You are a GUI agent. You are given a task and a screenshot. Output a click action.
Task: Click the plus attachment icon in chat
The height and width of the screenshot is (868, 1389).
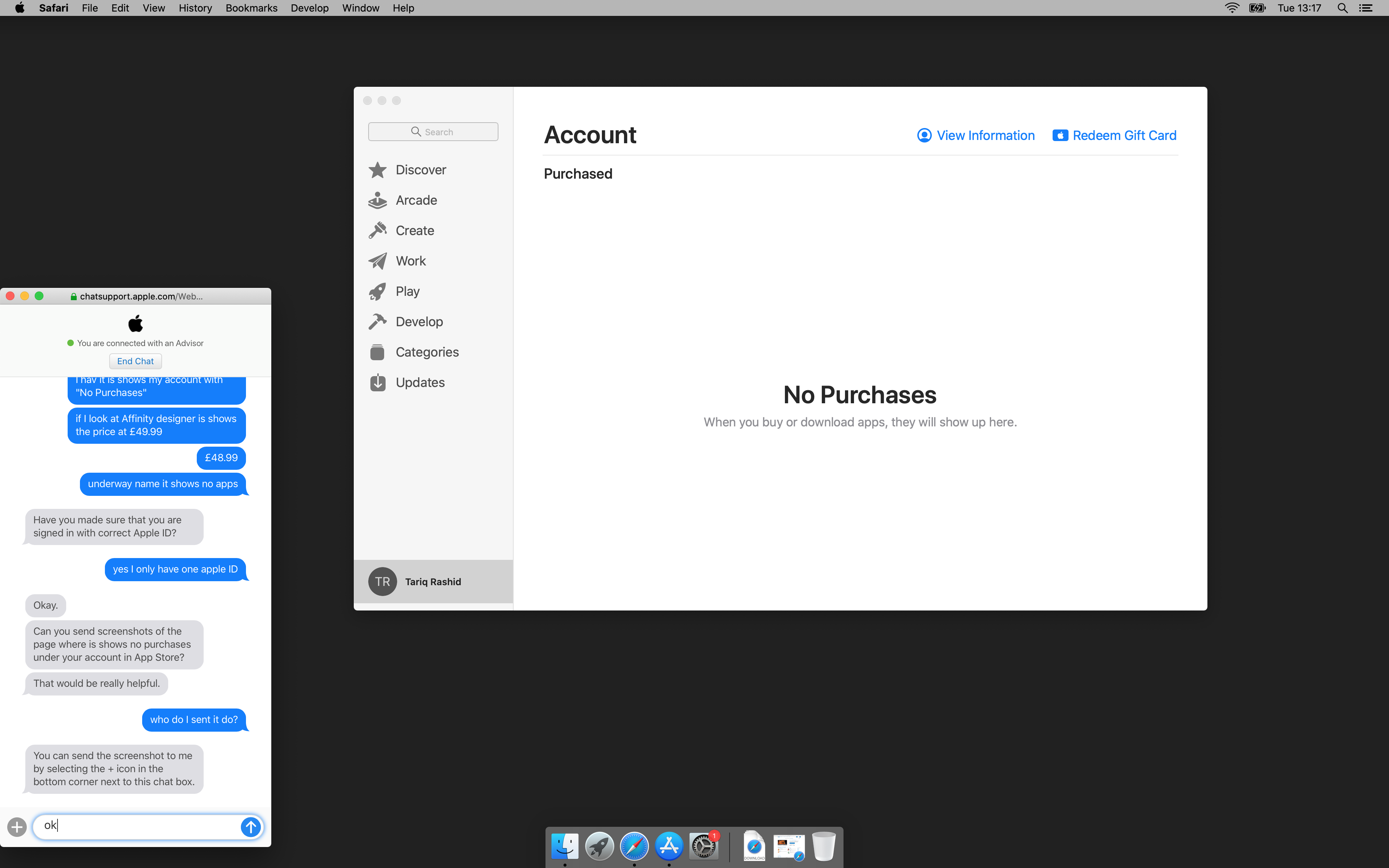tap(17, 827)
